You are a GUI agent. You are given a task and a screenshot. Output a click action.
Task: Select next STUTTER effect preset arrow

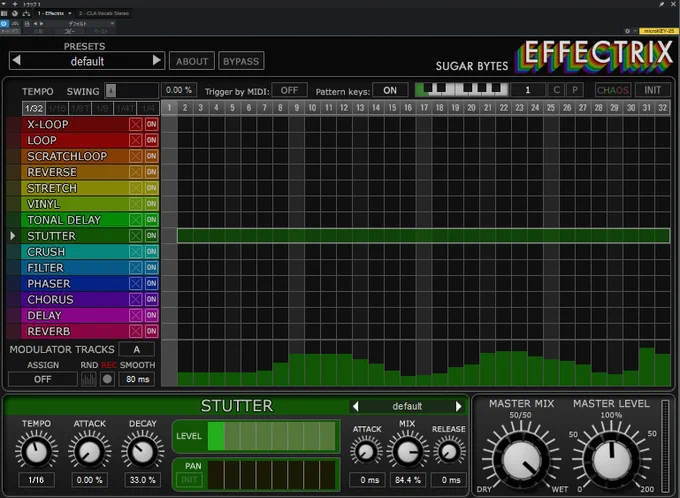(x=458, y=406)
